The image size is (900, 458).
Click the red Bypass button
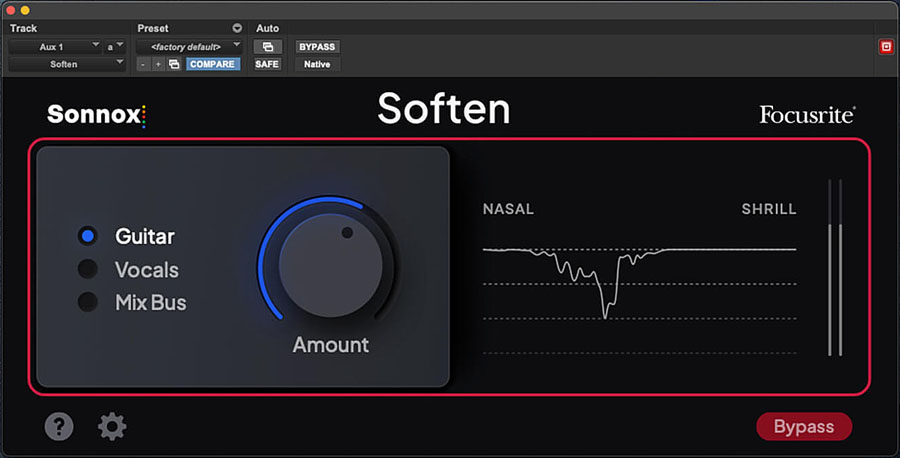pos(804,426)
